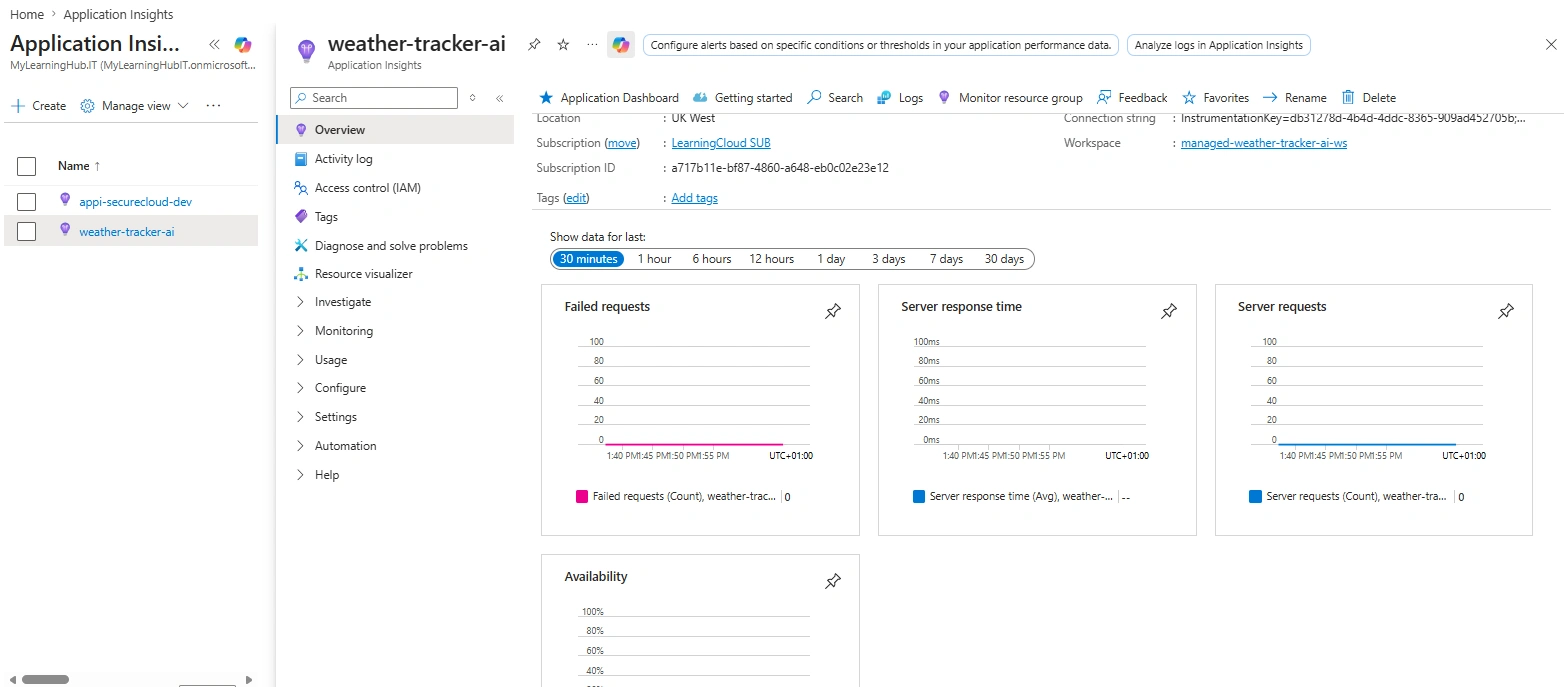Select 1 hour time range

[655, 259]
